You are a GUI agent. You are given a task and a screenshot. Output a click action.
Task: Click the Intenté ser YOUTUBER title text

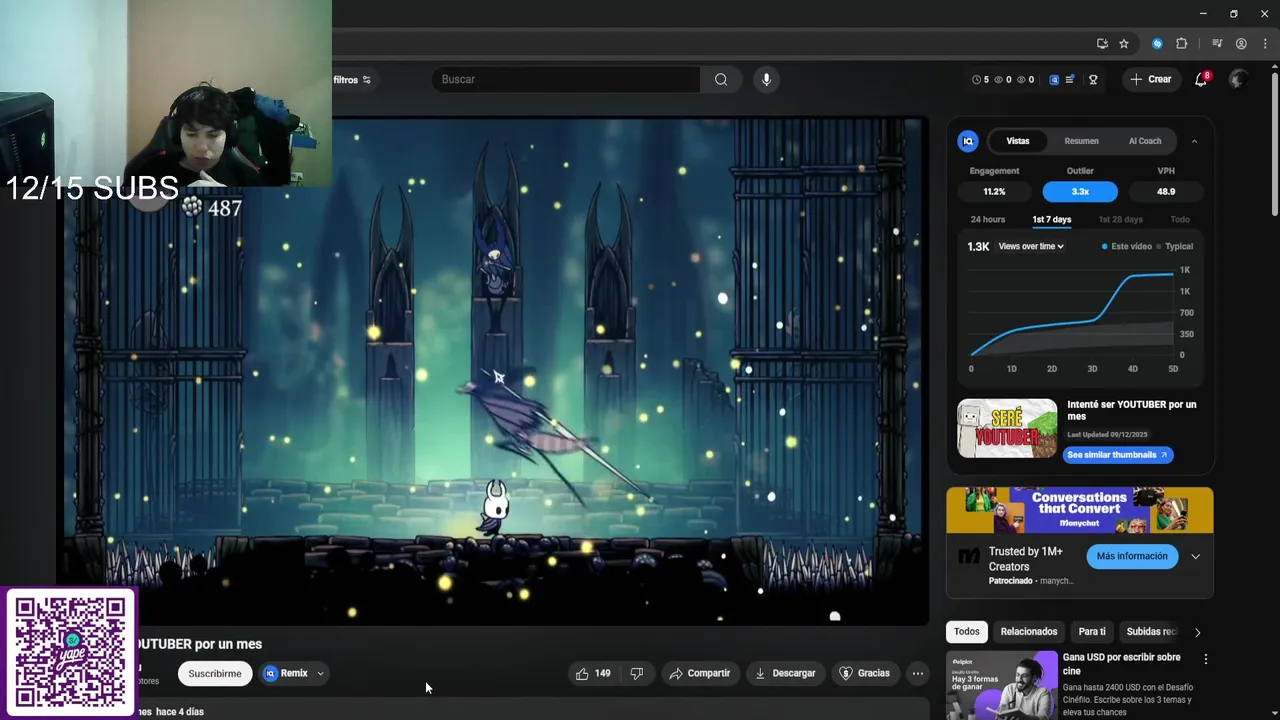[x=1132, y=410]
